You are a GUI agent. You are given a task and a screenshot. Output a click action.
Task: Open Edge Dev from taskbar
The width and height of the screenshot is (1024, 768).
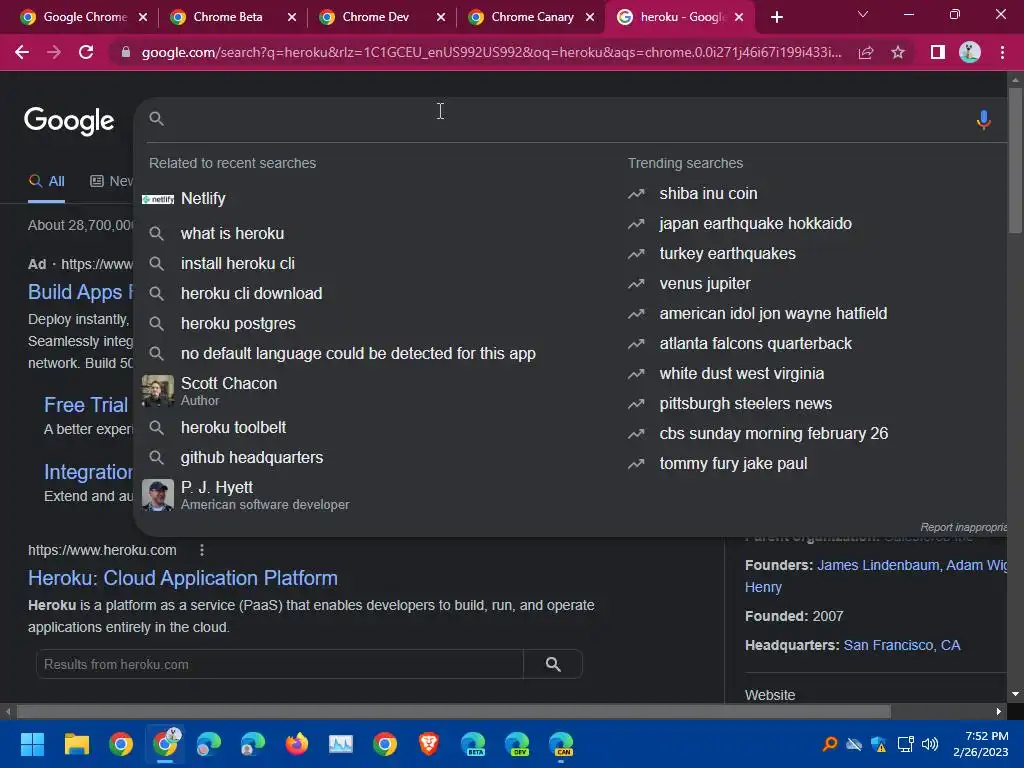pyautogui.click(x=517, y=744)
